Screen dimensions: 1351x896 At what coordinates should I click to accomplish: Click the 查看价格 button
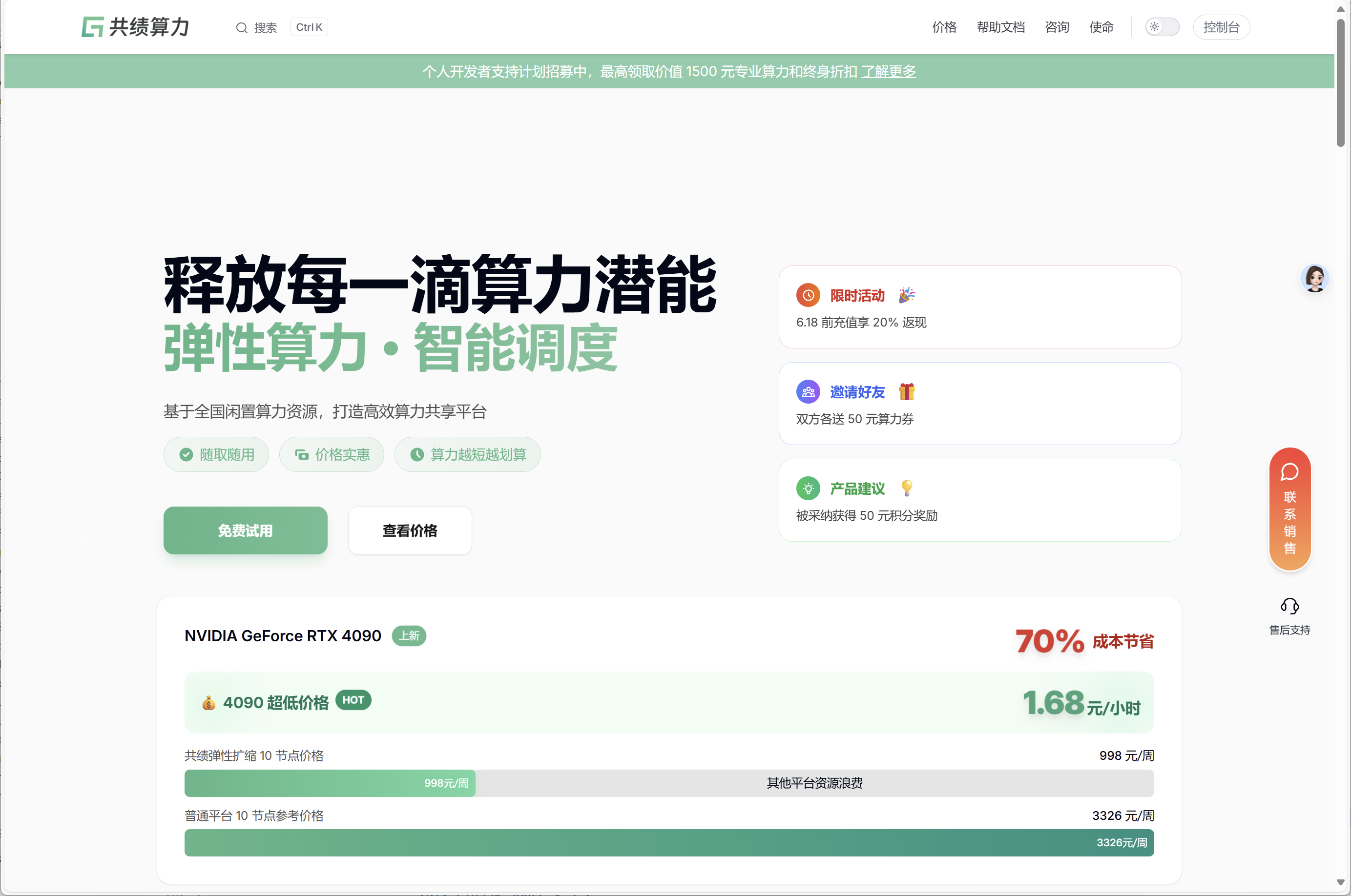[x=409, y=530]
